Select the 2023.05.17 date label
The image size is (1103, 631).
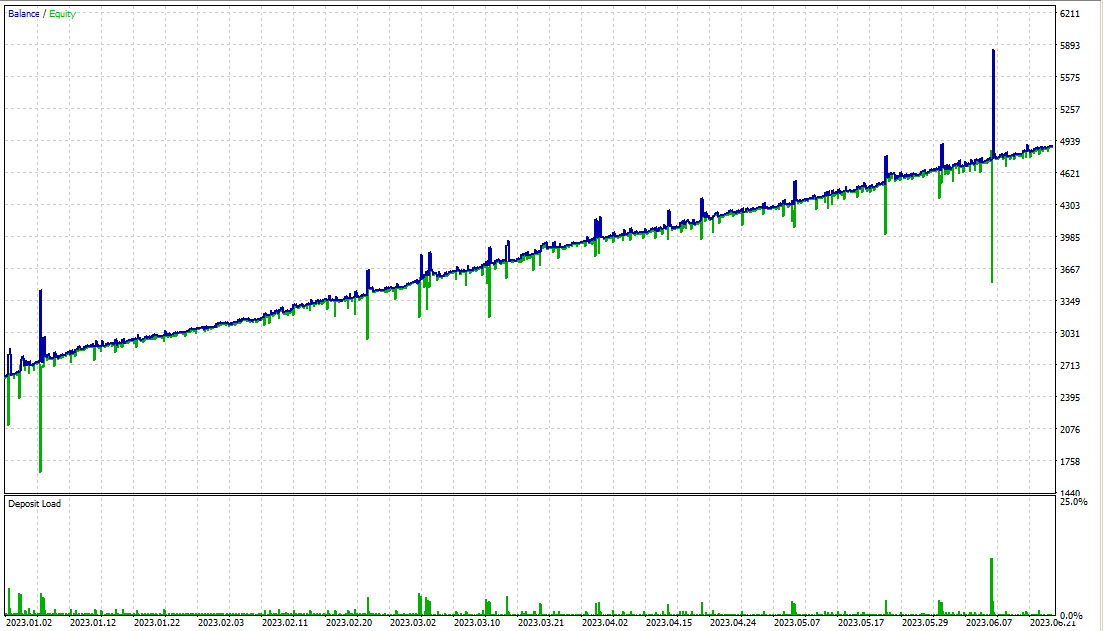pos(861,623)
